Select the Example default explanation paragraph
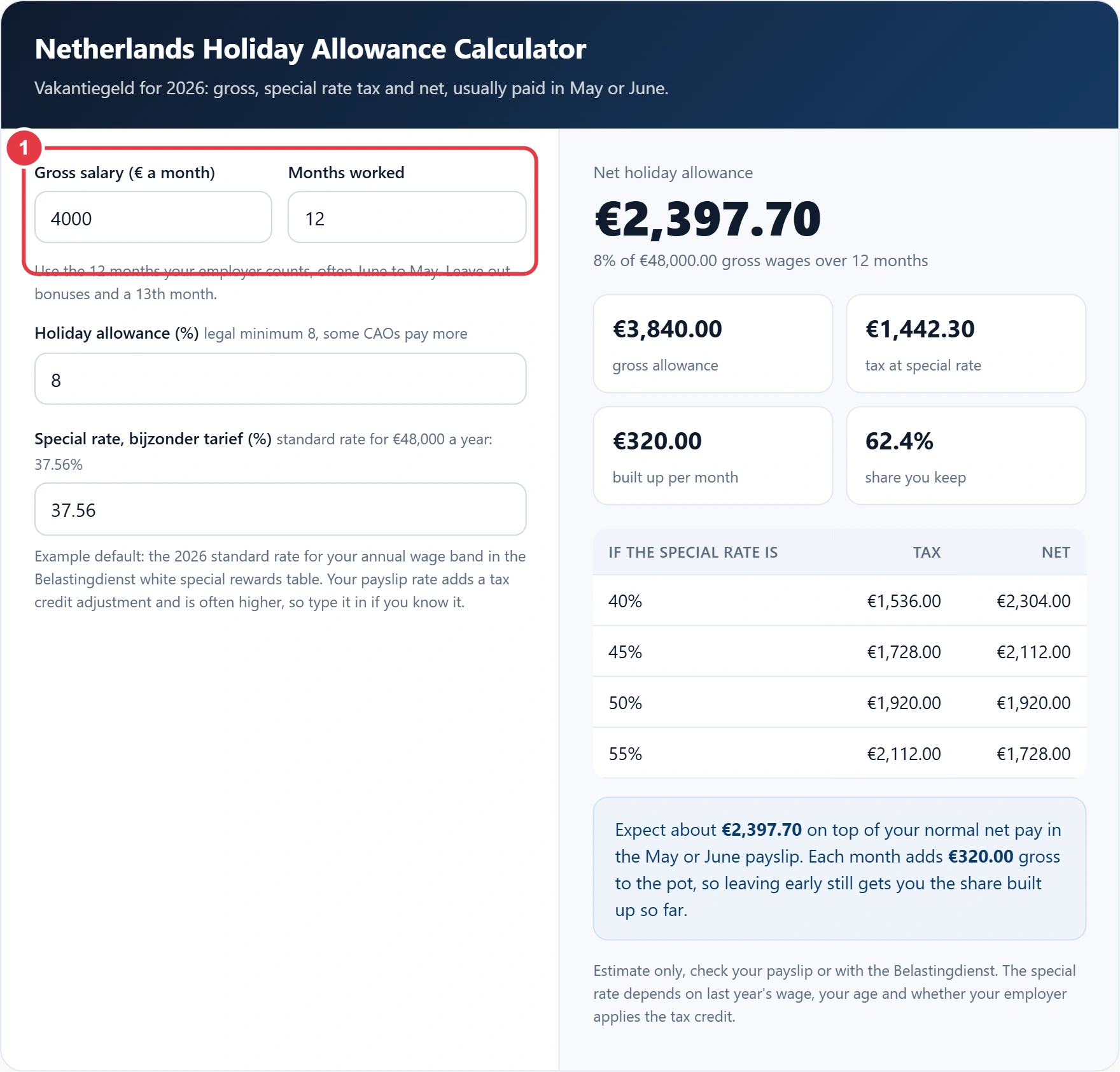This screenshot has width=1120, height=1072. [x=280, y=579]
